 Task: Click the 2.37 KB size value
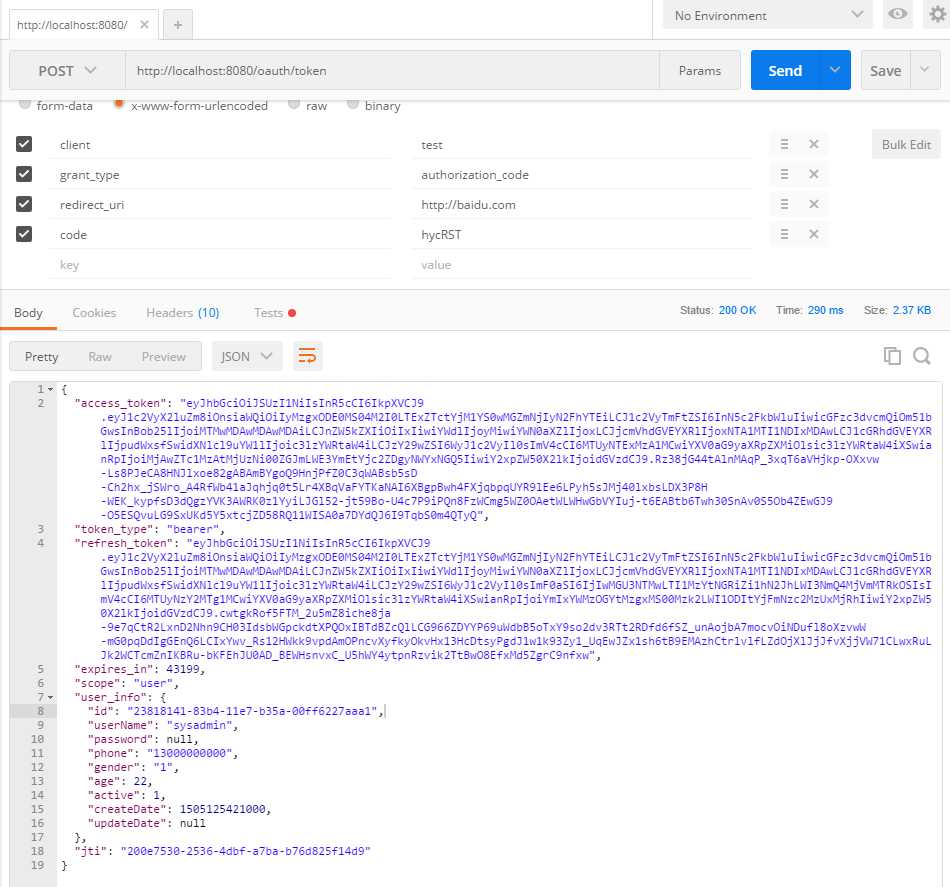pyautogui.click(x=911, y=310)
